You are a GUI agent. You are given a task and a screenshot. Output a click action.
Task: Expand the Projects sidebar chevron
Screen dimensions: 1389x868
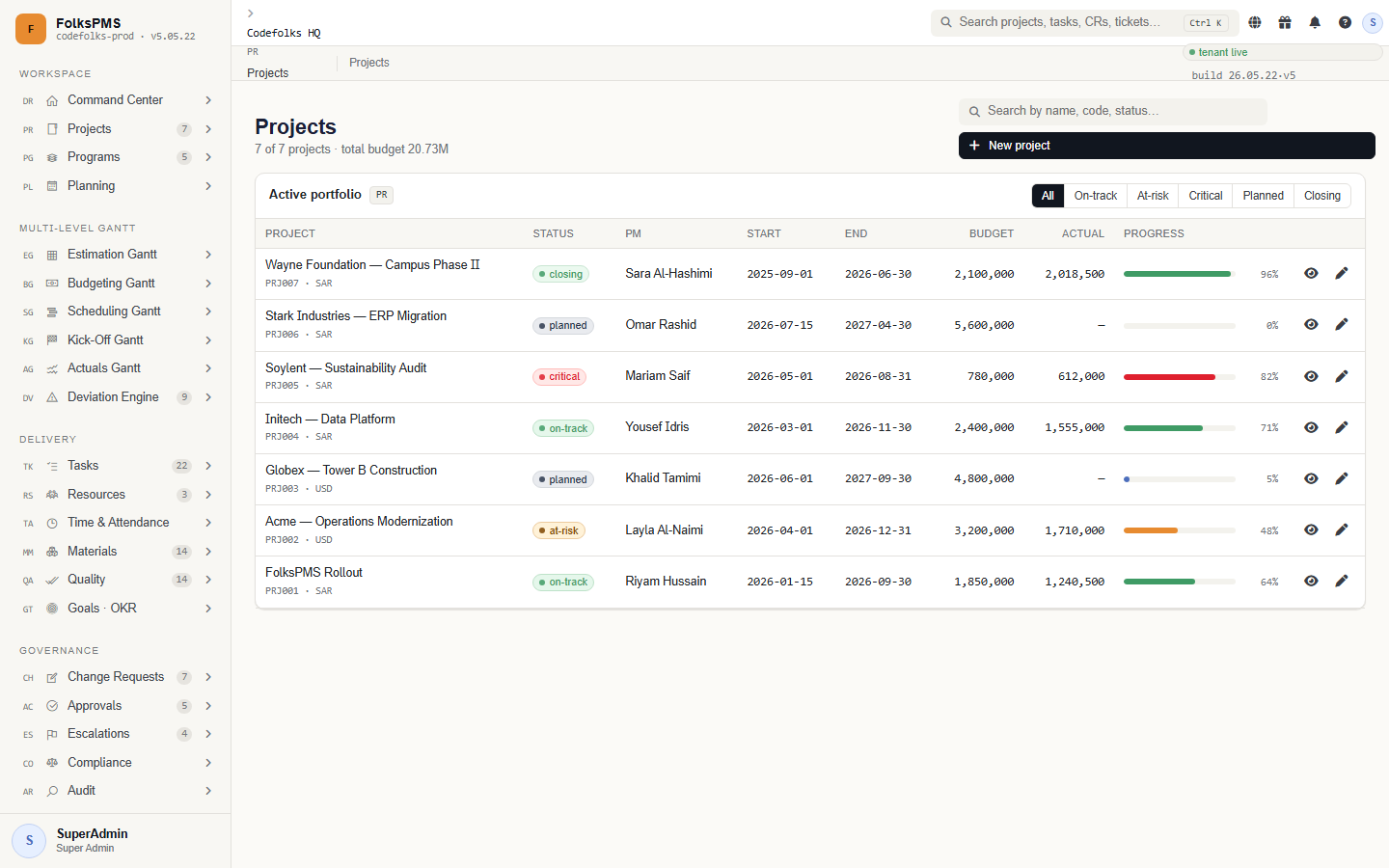point(208,129)
